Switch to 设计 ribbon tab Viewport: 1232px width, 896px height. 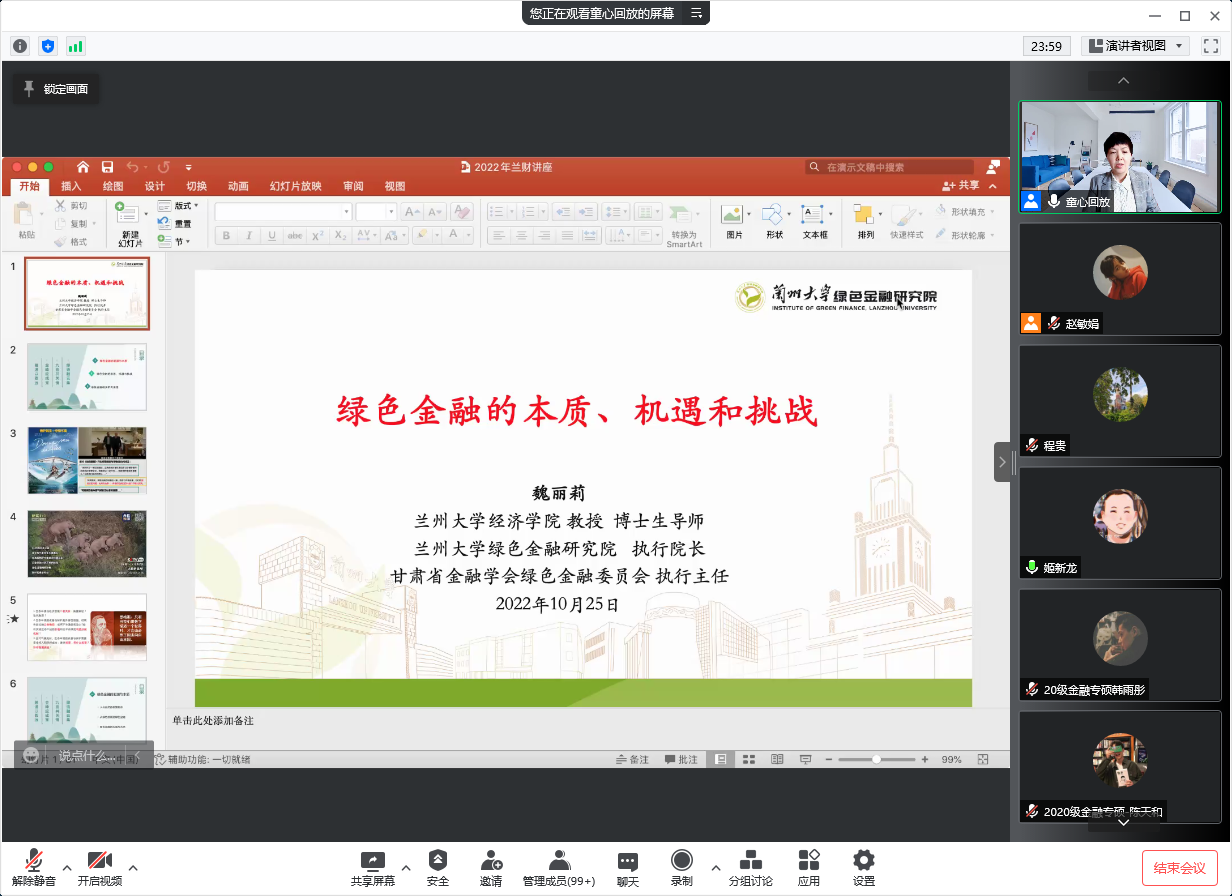155,186
